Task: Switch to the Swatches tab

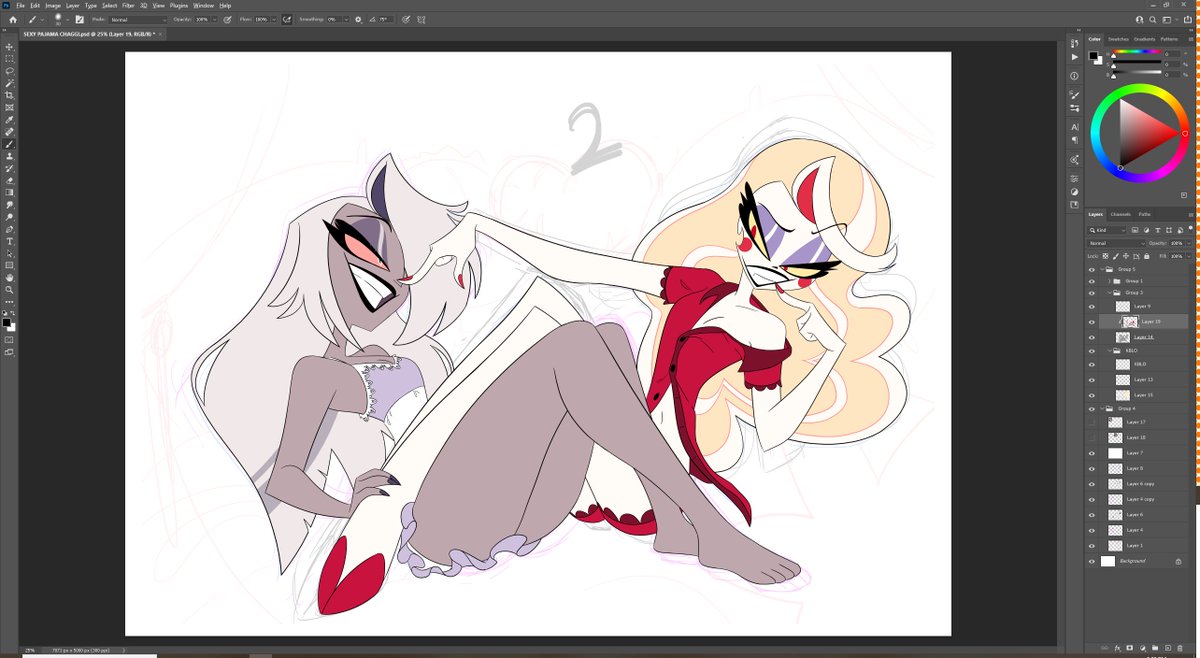Action: click(1118, 39)
